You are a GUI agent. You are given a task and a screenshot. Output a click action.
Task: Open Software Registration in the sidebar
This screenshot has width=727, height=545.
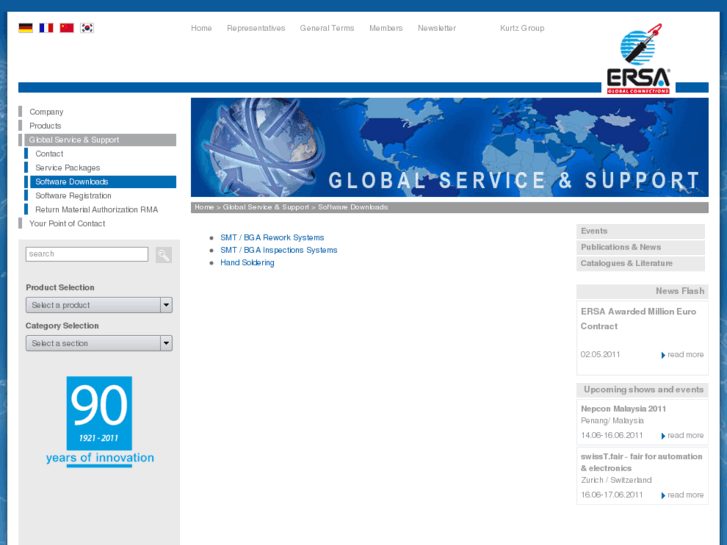point(73,196)
